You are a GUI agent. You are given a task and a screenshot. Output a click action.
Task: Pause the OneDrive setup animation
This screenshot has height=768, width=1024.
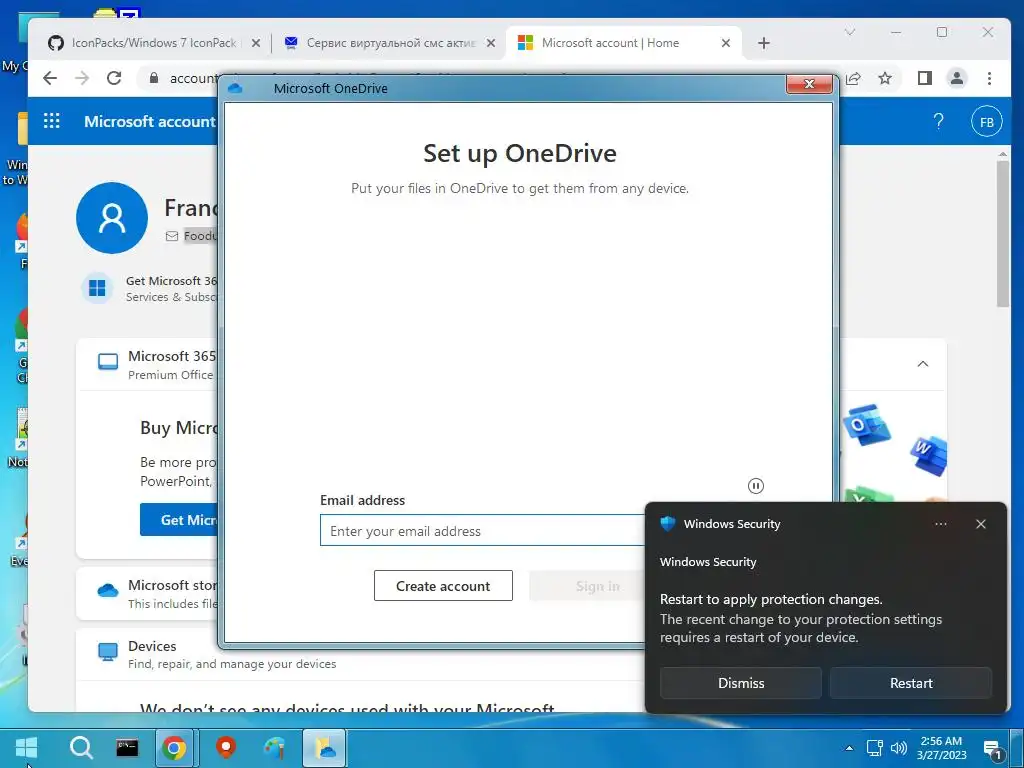point(756,486)
